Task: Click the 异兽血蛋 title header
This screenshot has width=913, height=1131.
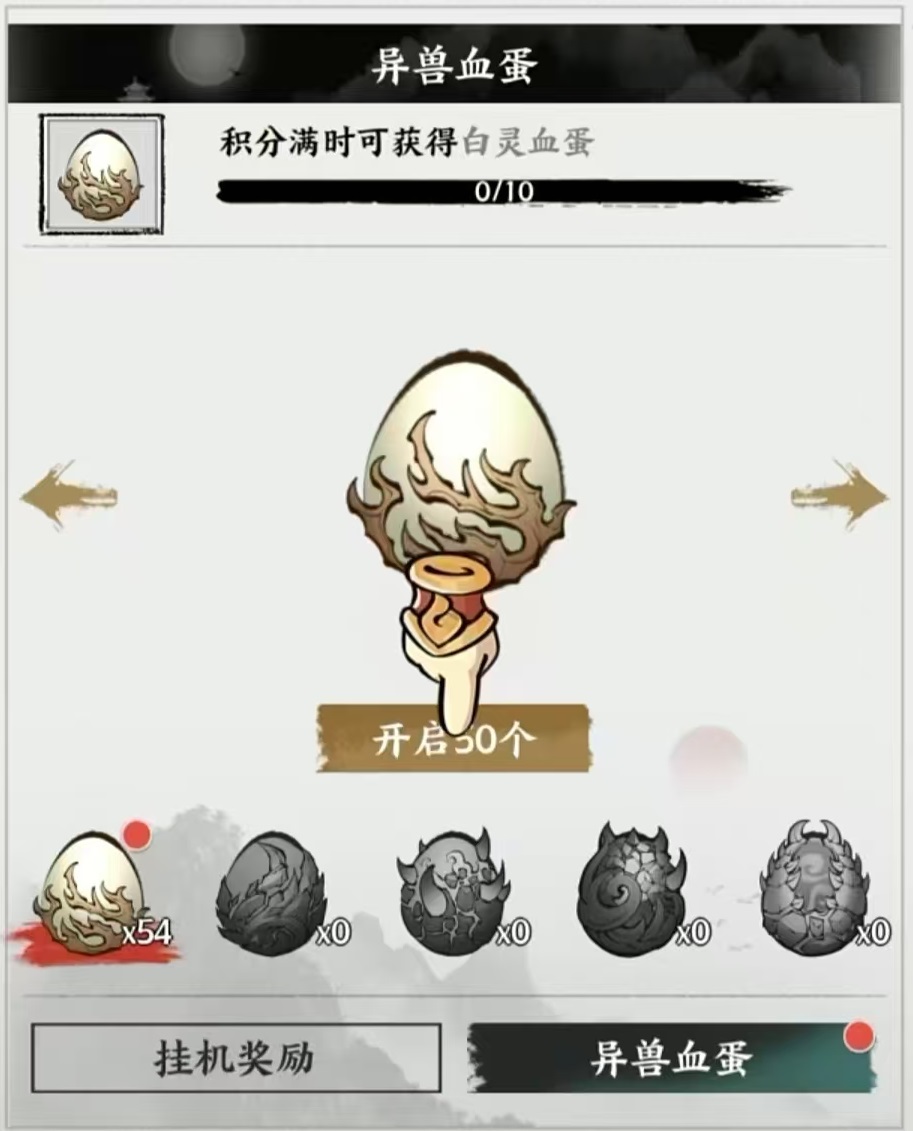Action: [x=454, y=66]
